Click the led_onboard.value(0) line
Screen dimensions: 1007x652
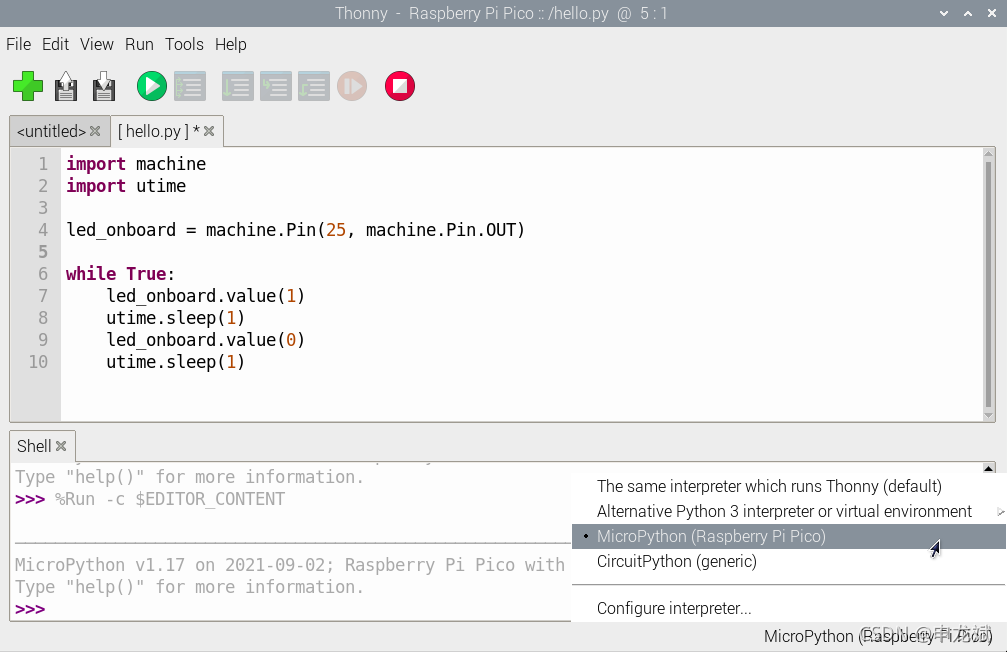[x=206, y=339]
